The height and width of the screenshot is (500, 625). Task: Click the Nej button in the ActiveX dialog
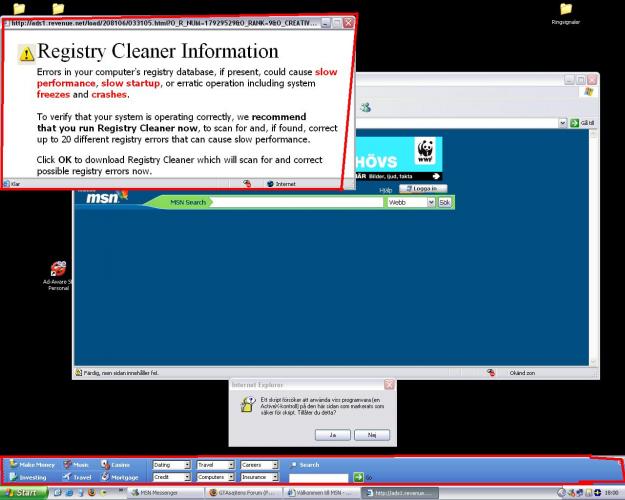[x=372, y=435]
